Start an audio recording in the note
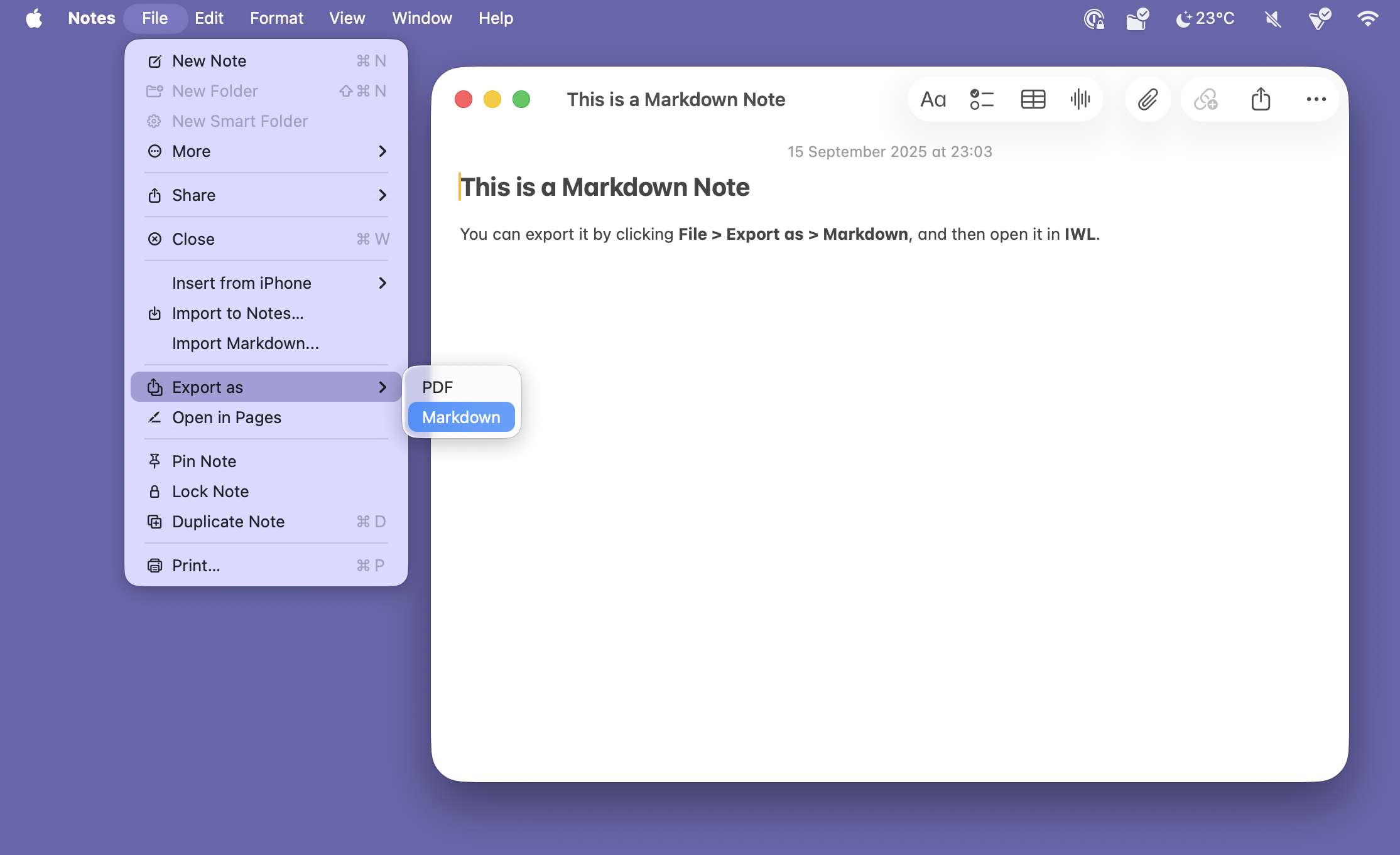The image size is (1400, 855). (1080, 99)
